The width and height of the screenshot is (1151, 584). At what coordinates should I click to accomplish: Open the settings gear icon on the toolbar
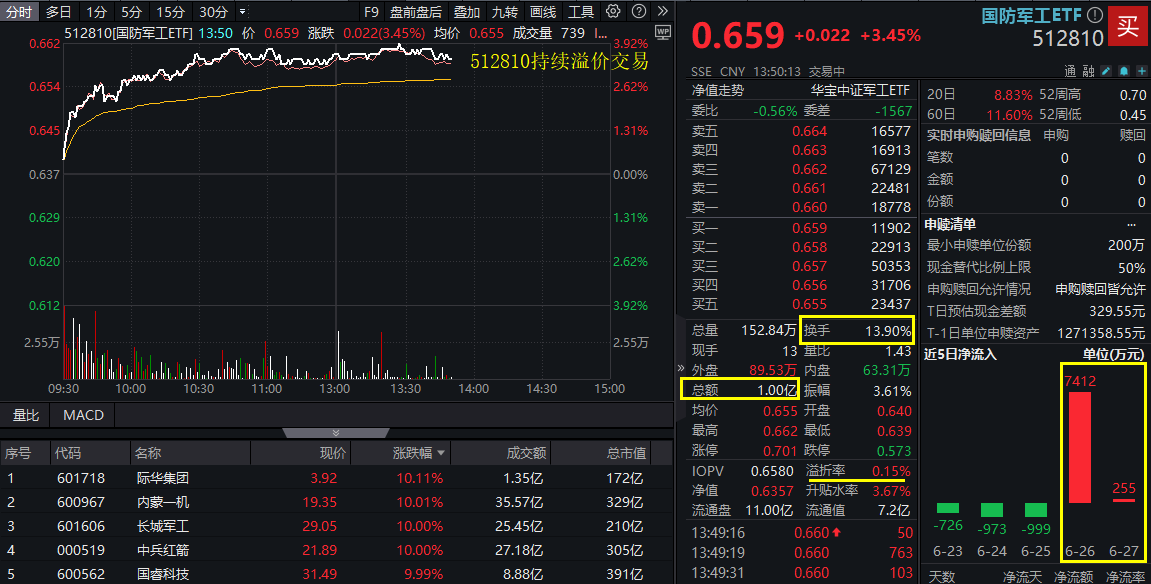pos(612,10)
